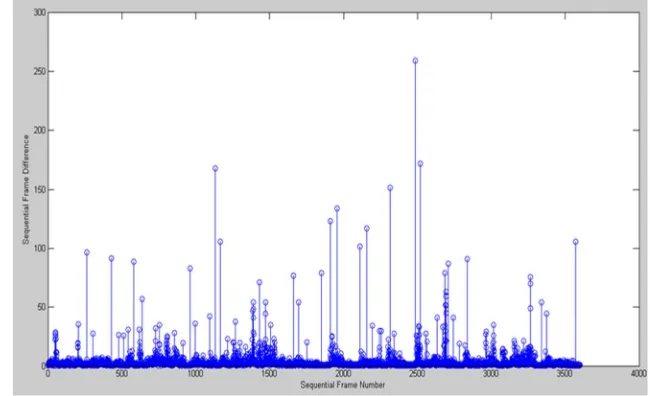This screenshot has width=650, height=396.
Task: Select the peak marker near 152 around frame 2300
Action: 390,188
